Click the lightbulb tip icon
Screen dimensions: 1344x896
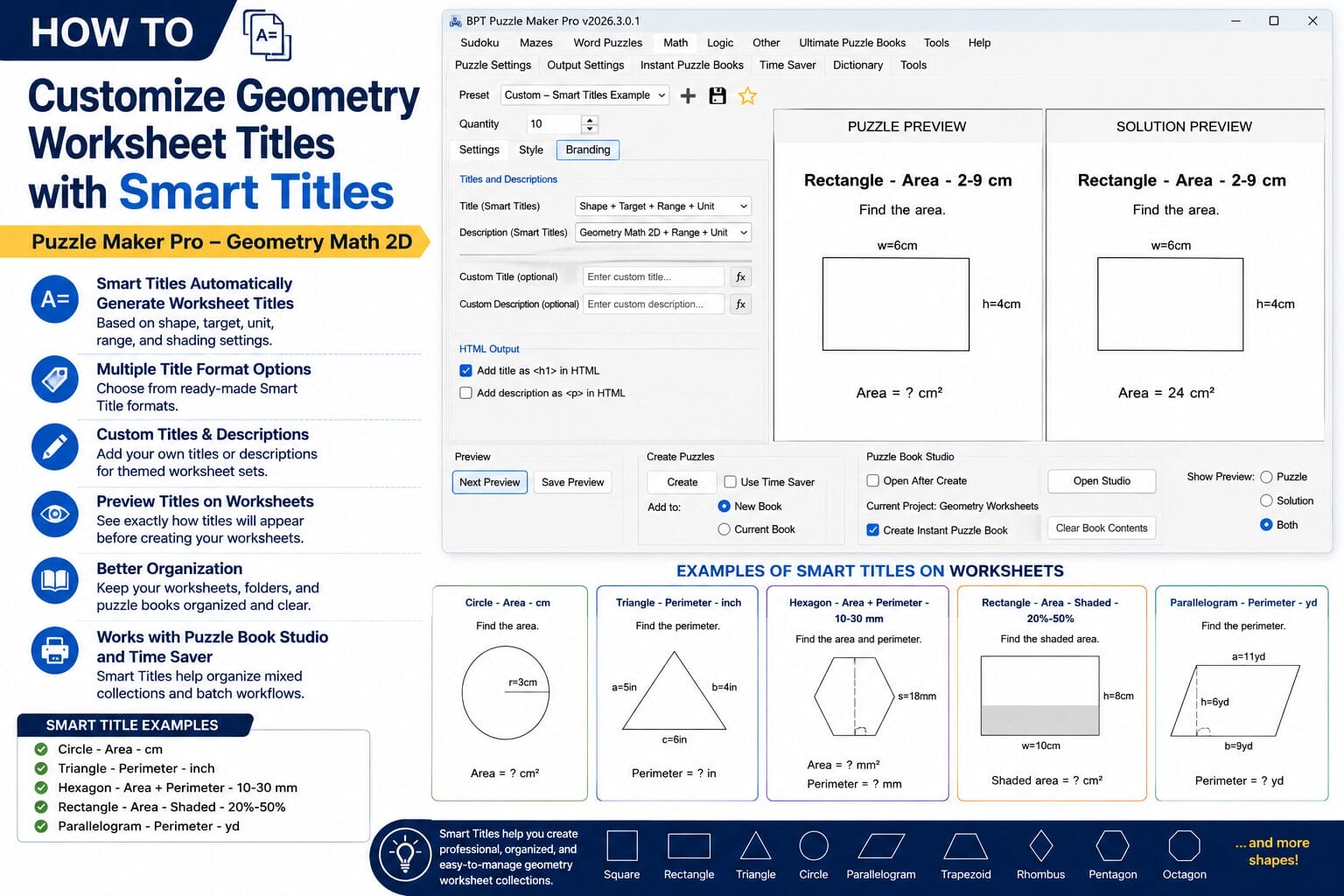click(405, 856)
